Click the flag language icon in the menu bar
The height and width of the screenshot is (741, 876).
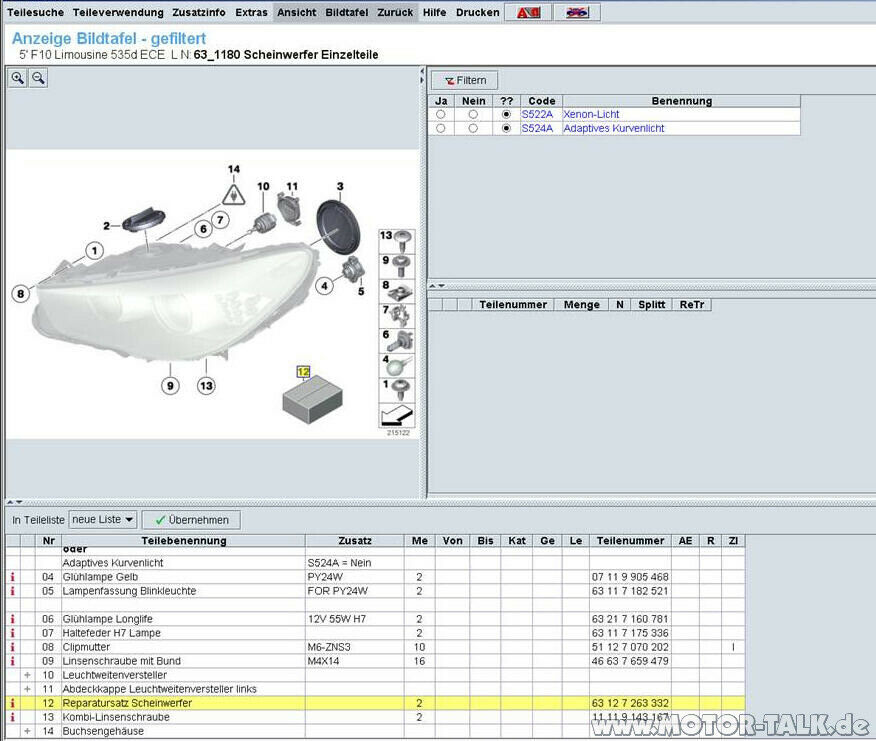[577, 12]
